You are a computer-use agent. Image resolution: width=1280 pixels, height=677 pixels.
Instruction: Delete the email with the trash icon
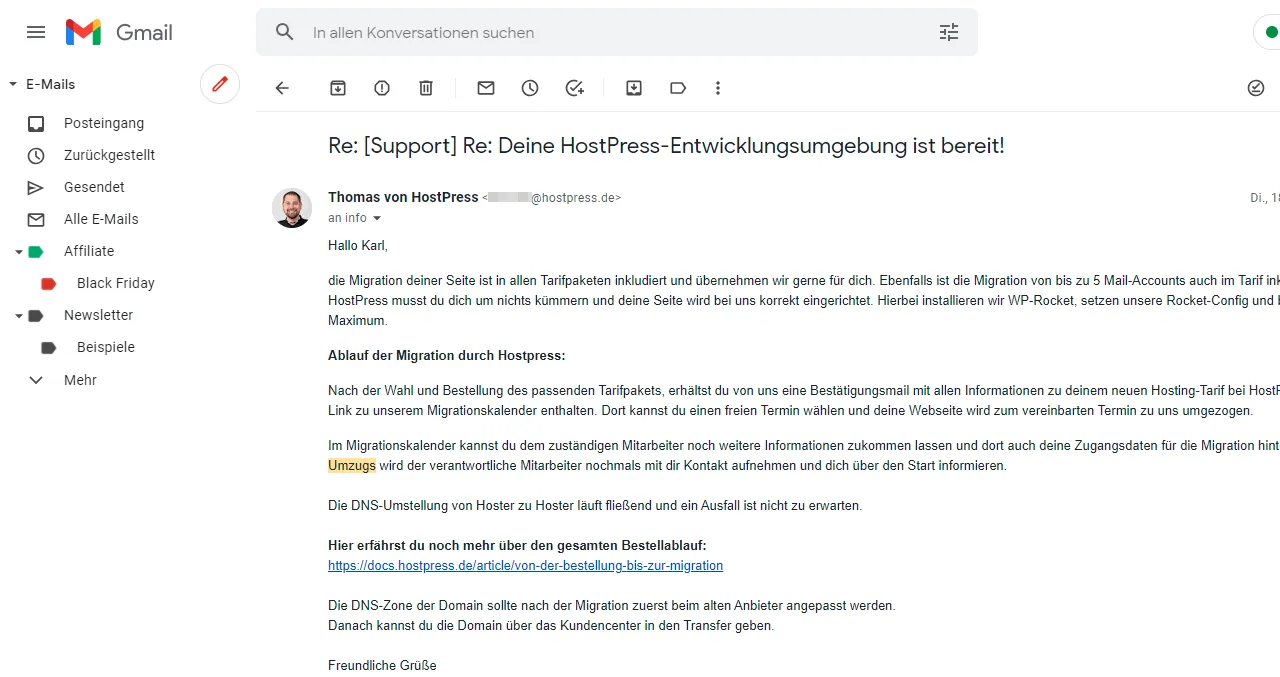(x=426, y=88)
